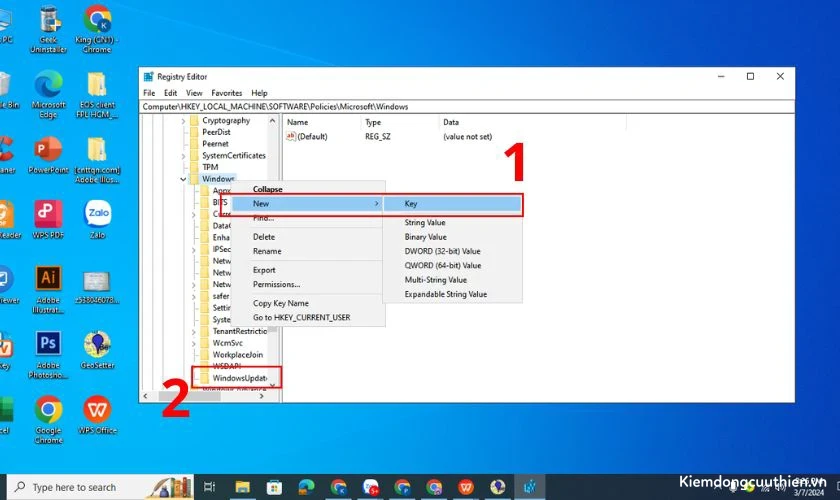The height and width of the screenshot is (500, 840).
Task: Open the Edit menu
Action: point(170,93)
